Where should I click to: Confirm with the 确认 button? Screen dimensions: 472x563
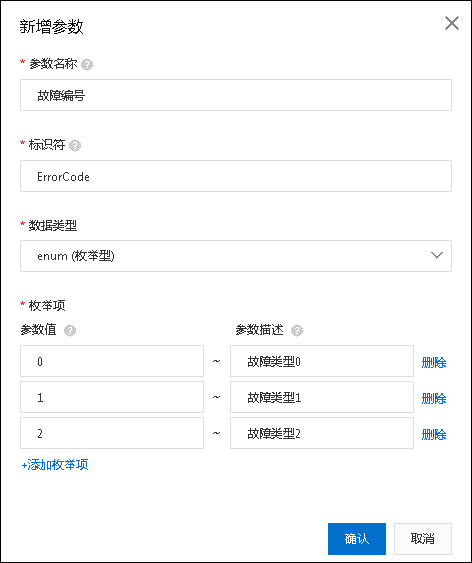[x=357, y=539]
